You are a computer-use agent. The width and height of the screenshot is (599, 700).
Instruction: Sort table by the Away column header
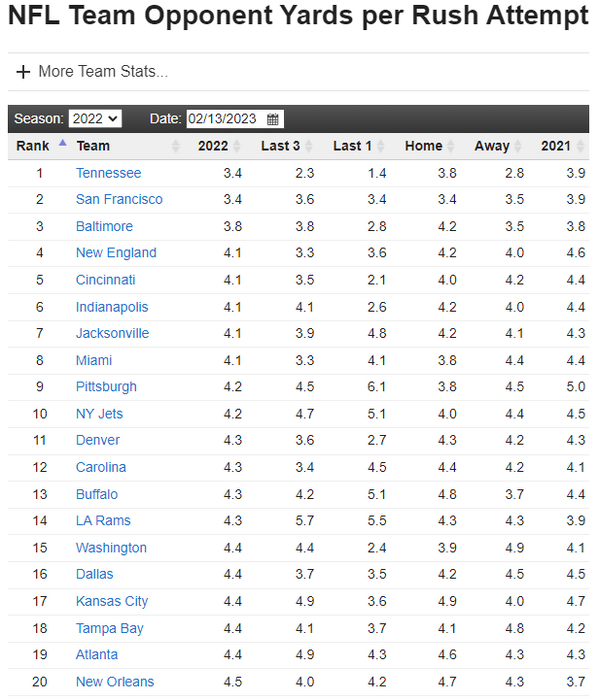click(492, 146)
